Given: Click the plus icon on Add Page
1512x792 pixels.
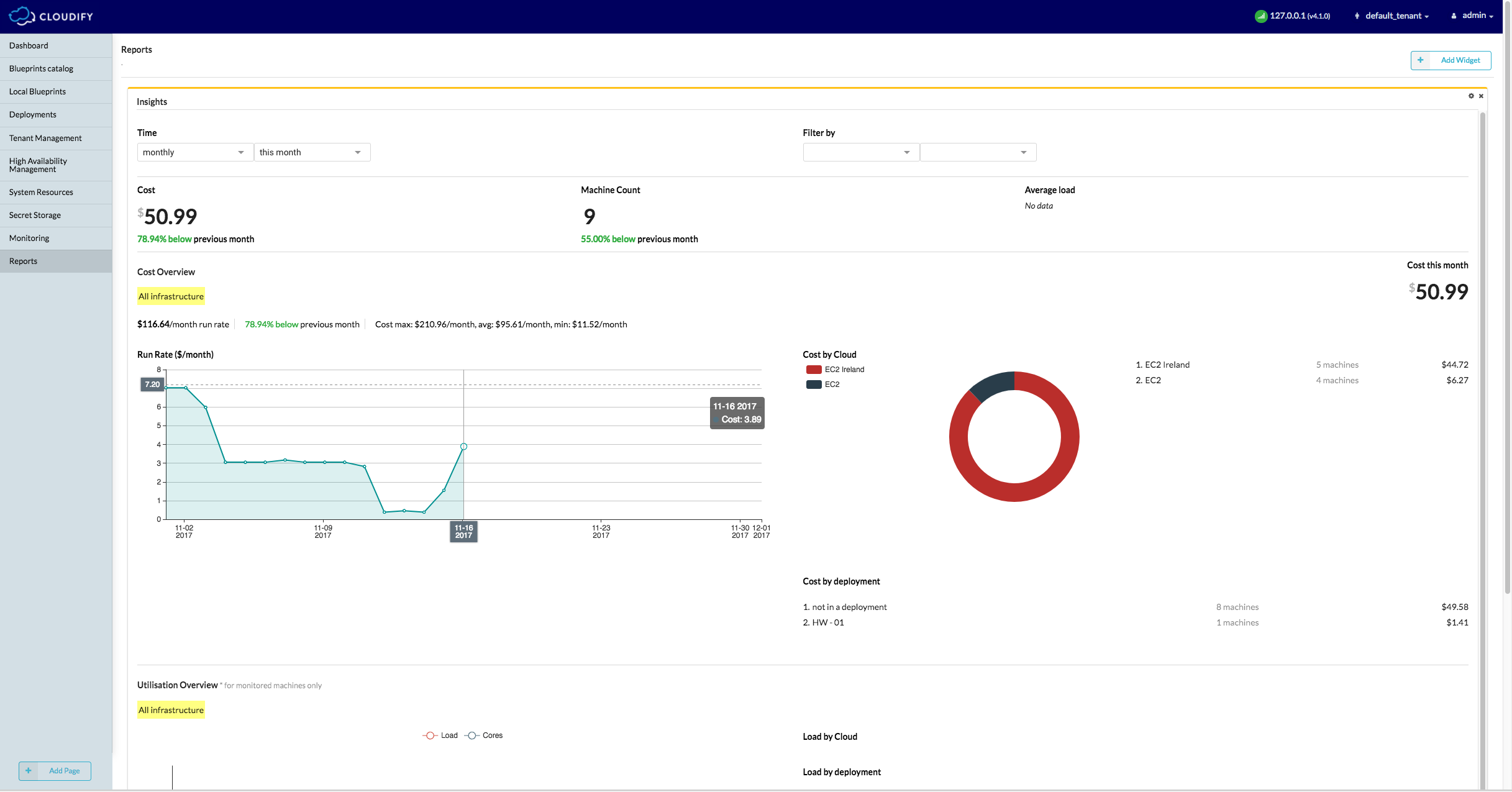Looking at the screenshot, I should (28, 770).
